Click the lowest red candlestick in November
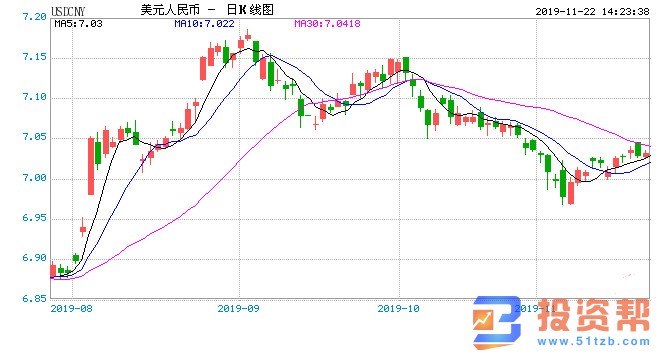The height and width of the screenshot is (360, 660). pos(571,193)
